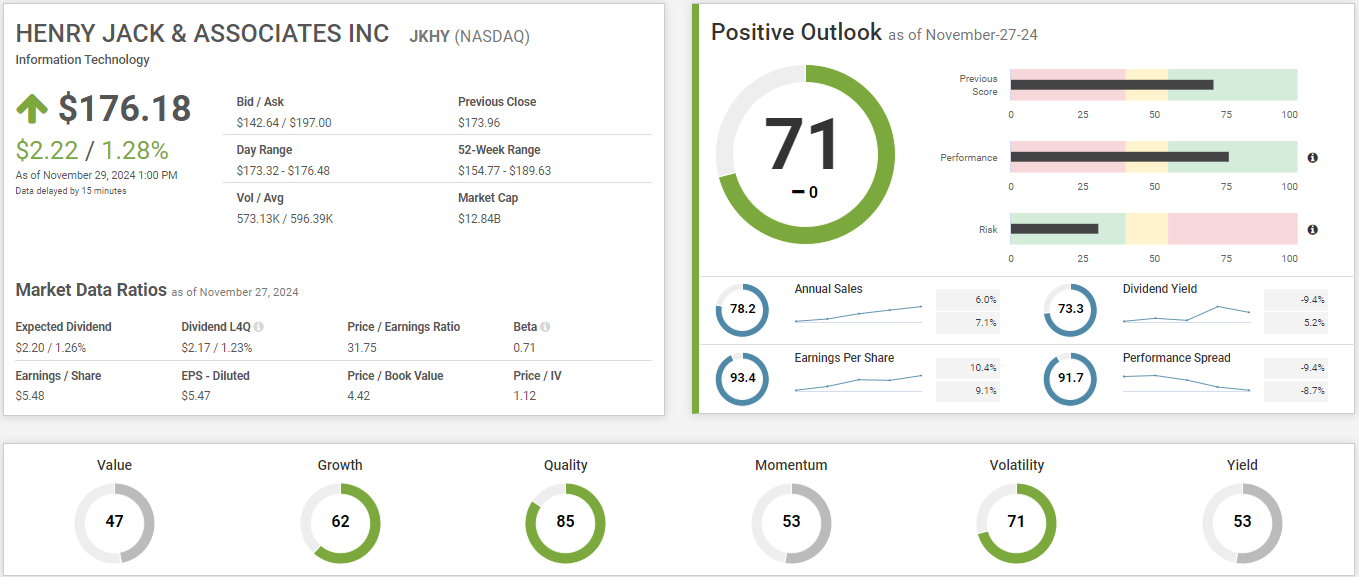Click the Positive Outlook heading
This screenshot has width=1359, height=577.
796,32
